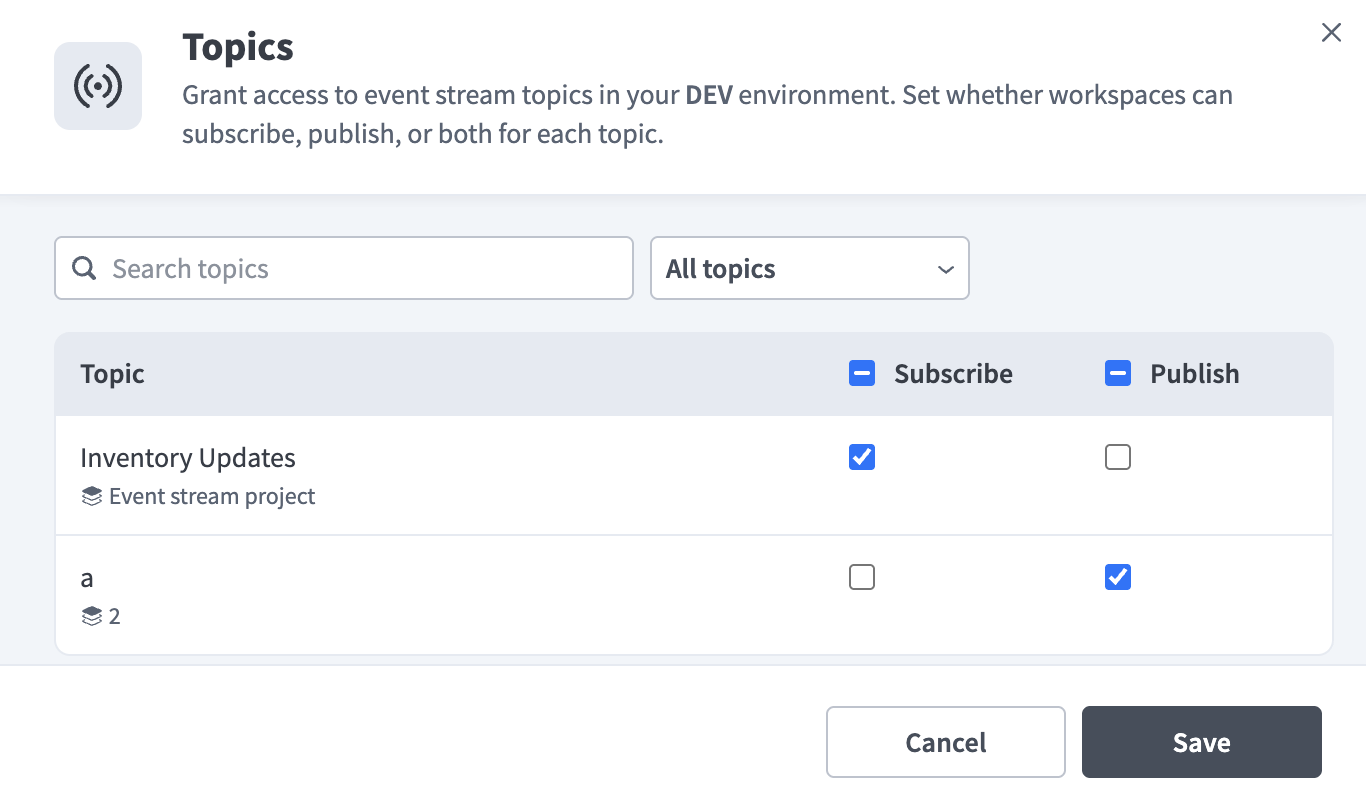Uncheck Subscribe for Inventory Updates

point(862,457)
